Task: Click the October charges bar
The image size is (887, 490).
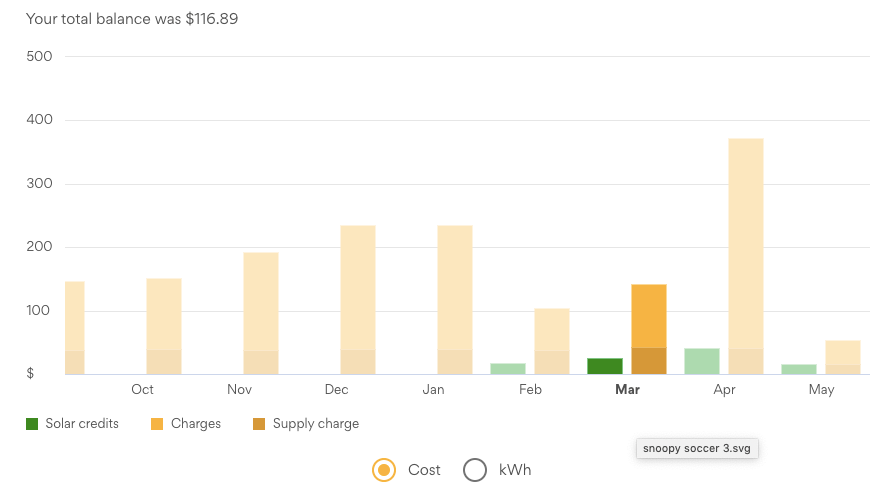Action: pos(164,312)
